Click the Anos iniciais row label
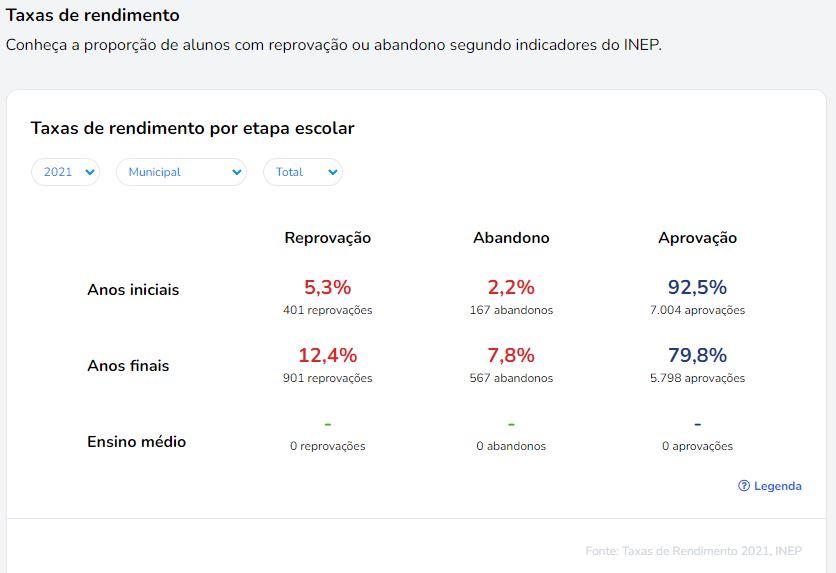836x573 pixels. click(x=133, y=290)
